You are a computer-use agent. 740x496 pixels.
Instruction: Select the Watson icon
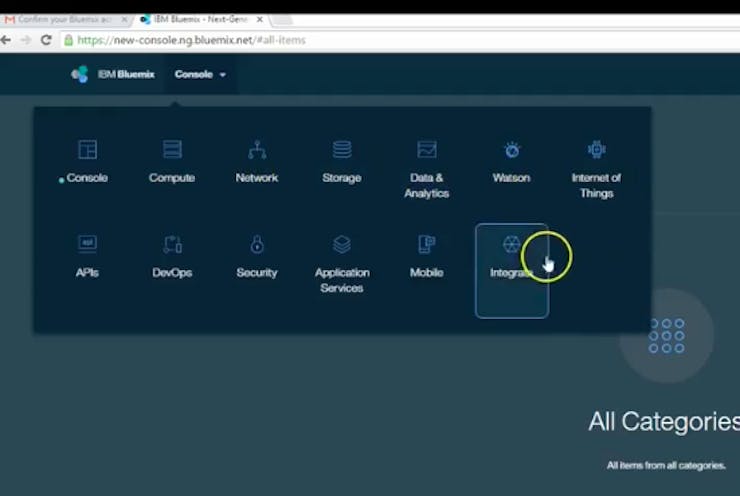point(512,150)
